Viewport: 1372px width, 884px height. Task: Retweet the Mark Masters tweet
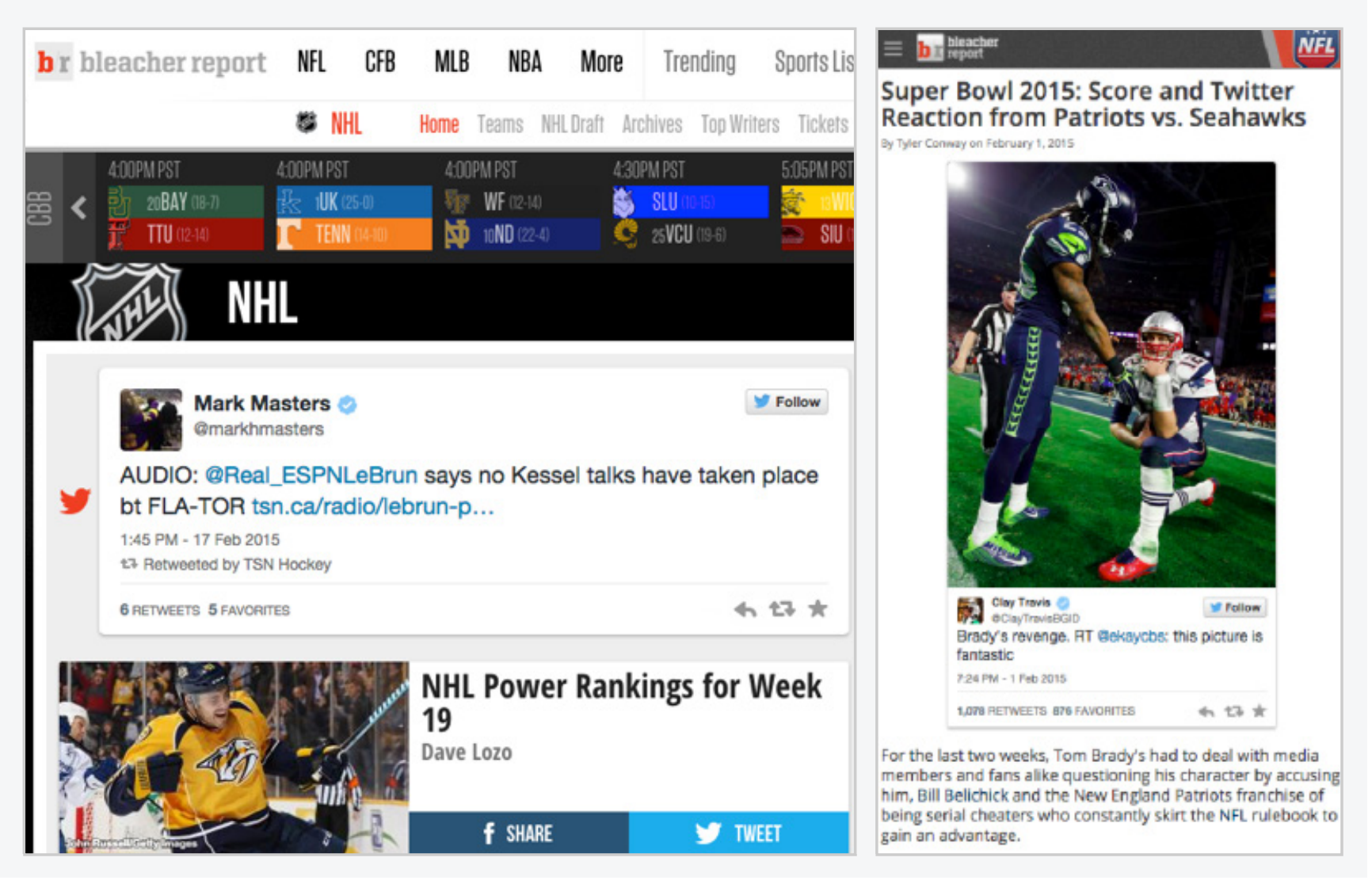tap(783, 611)
